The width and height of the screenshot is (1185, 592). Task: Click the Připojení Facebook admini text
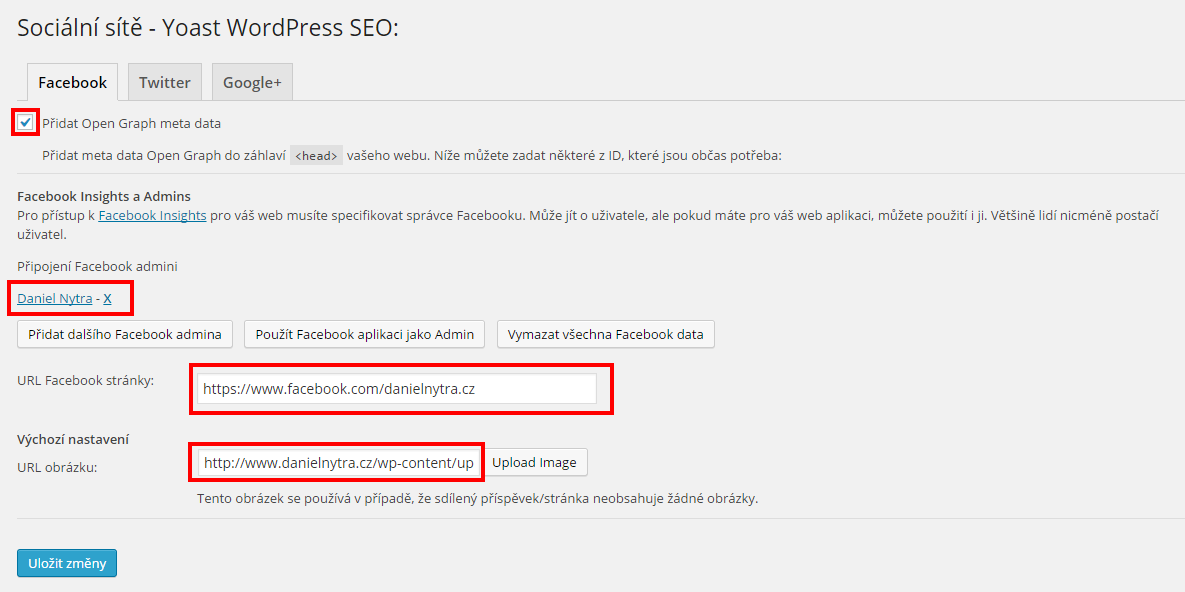(x=97, y=266)
